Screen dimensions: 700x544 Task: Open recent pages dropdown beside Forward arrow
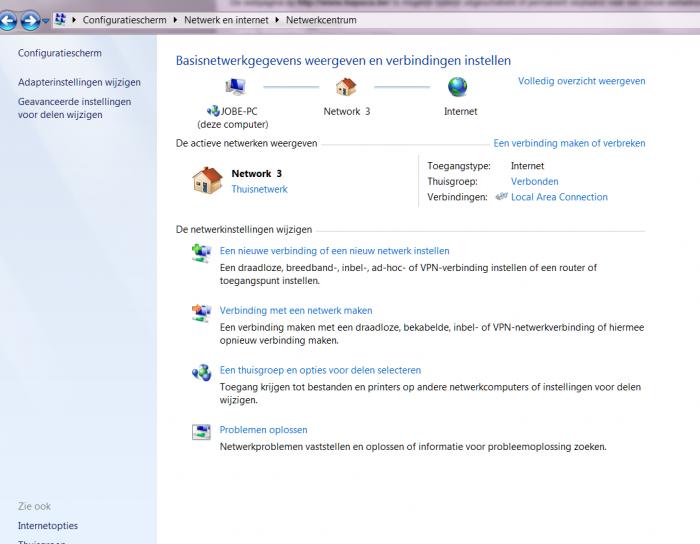[46, 21]
